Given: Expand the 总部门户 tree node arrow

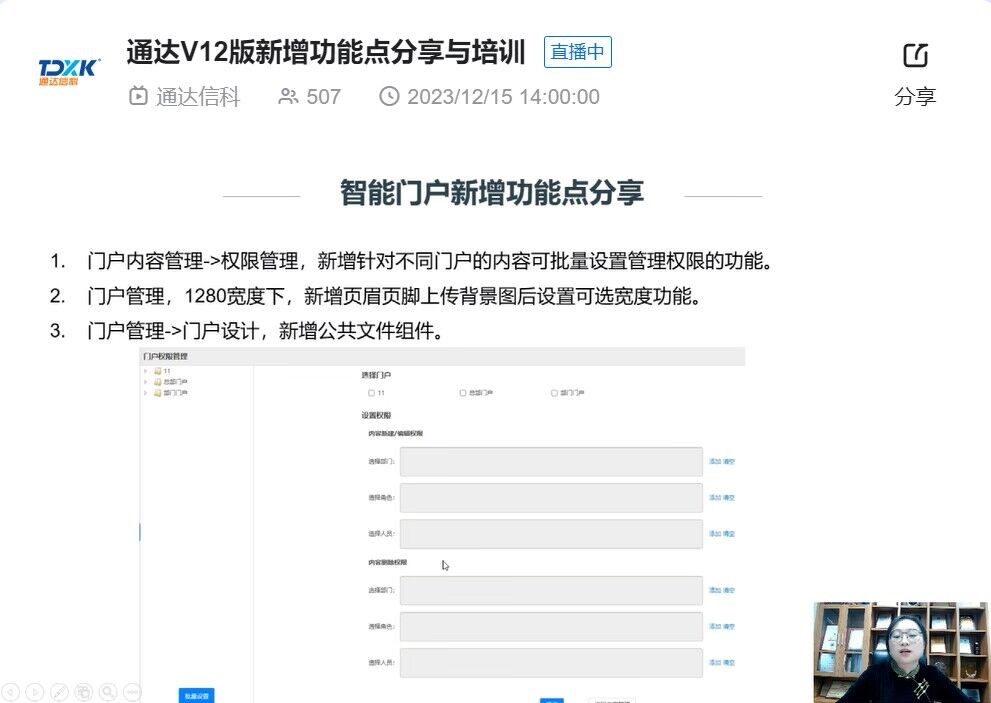Looking at the screenshot, I should (x=146, y=382).
